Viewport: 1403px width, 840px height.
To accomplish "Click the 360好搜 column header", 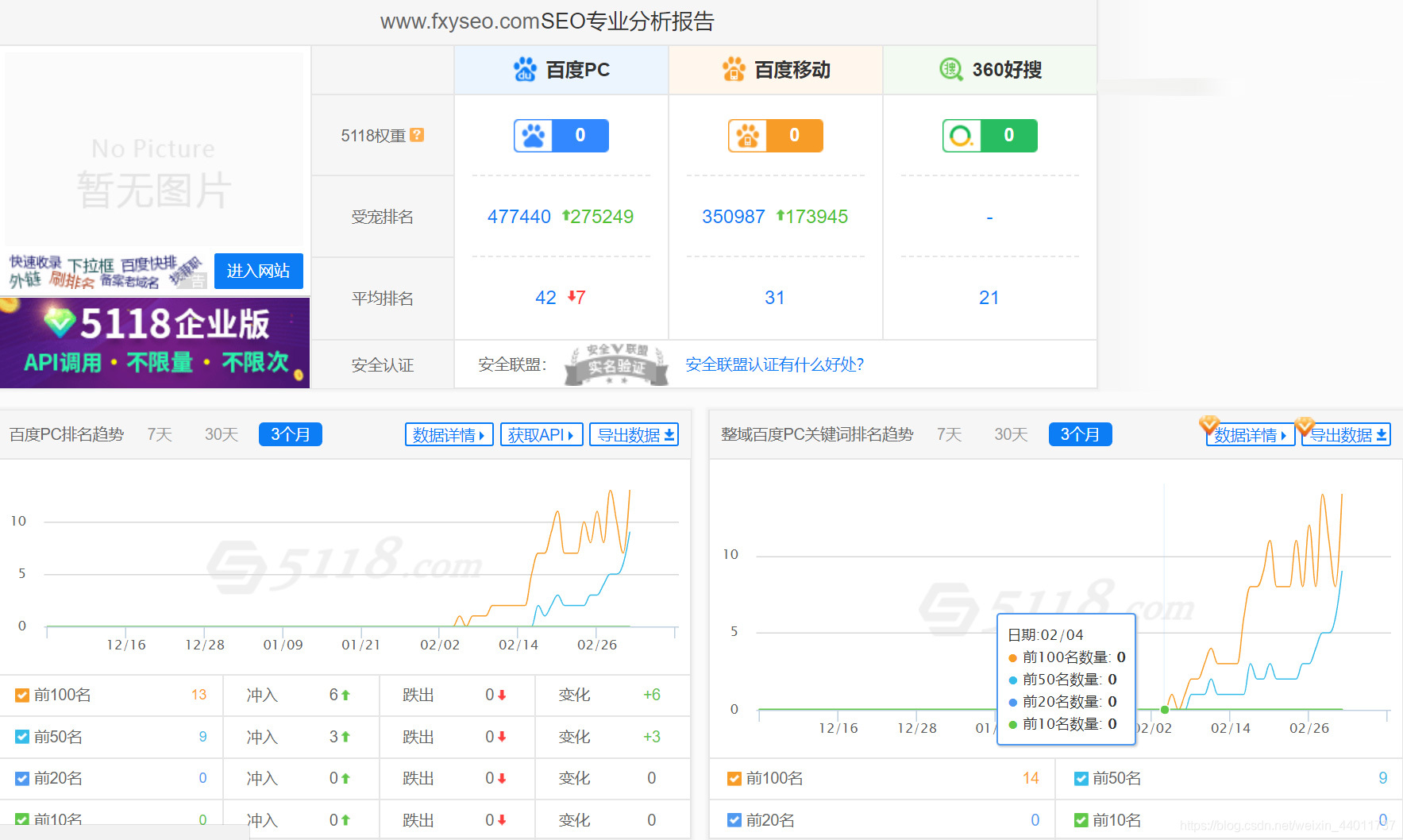I will tap(990, 70).
